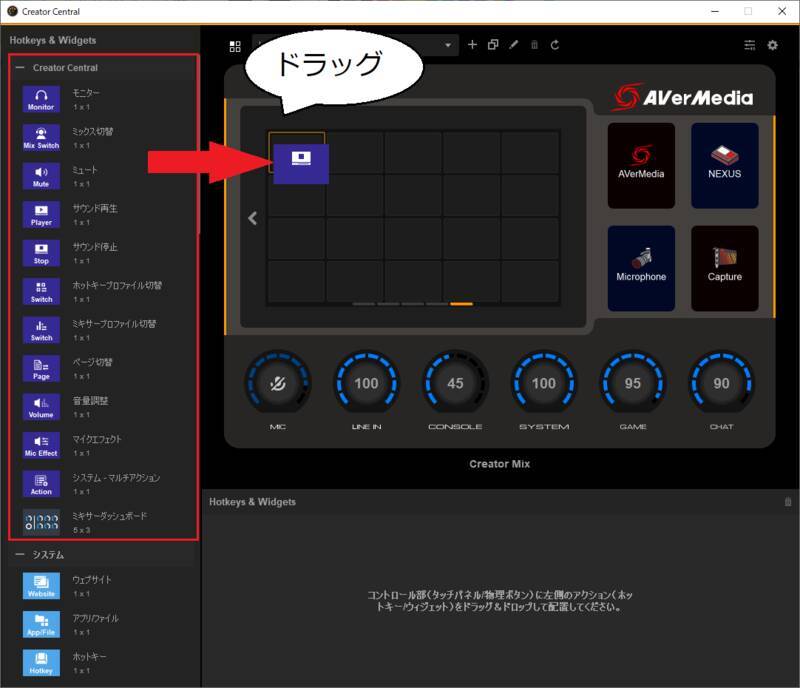Viewport: 800px width, 688px height.
Task: Click the Website icon under システム
Action: (41, 586)
